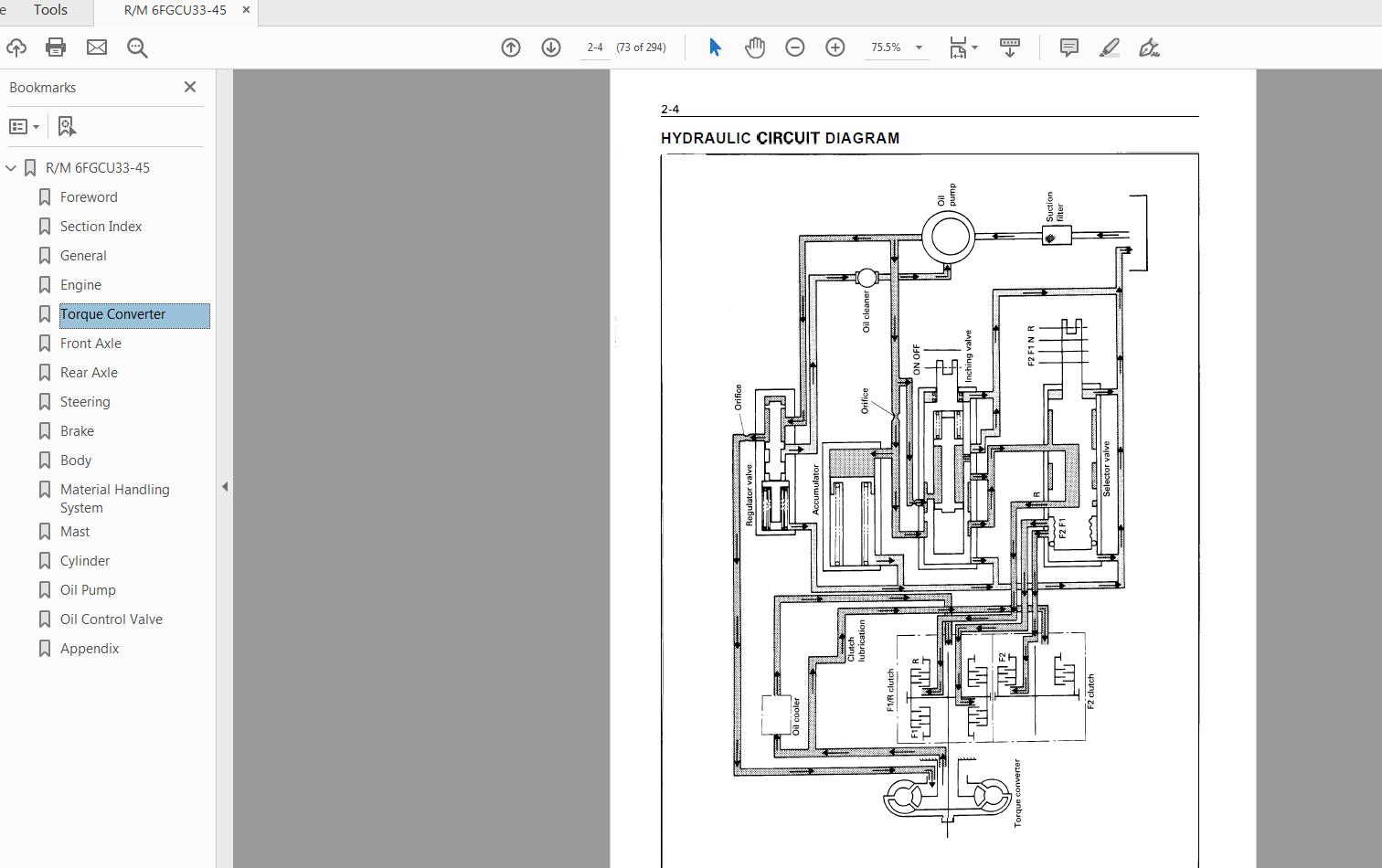Open the bookmark options menu dropdown
The image size is (1382, 868).
[x=24, y=126]
